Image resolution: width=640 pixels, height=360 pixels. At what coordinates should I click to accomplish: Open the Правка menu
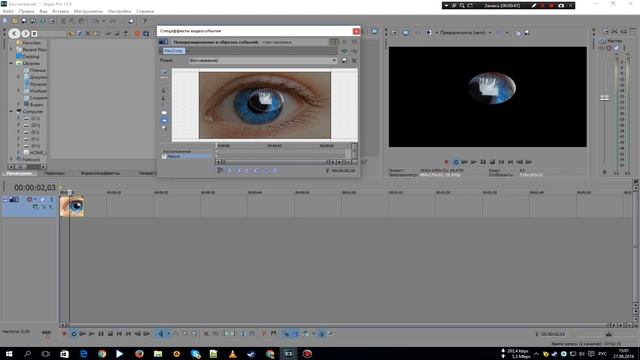(x=27, y=11)
